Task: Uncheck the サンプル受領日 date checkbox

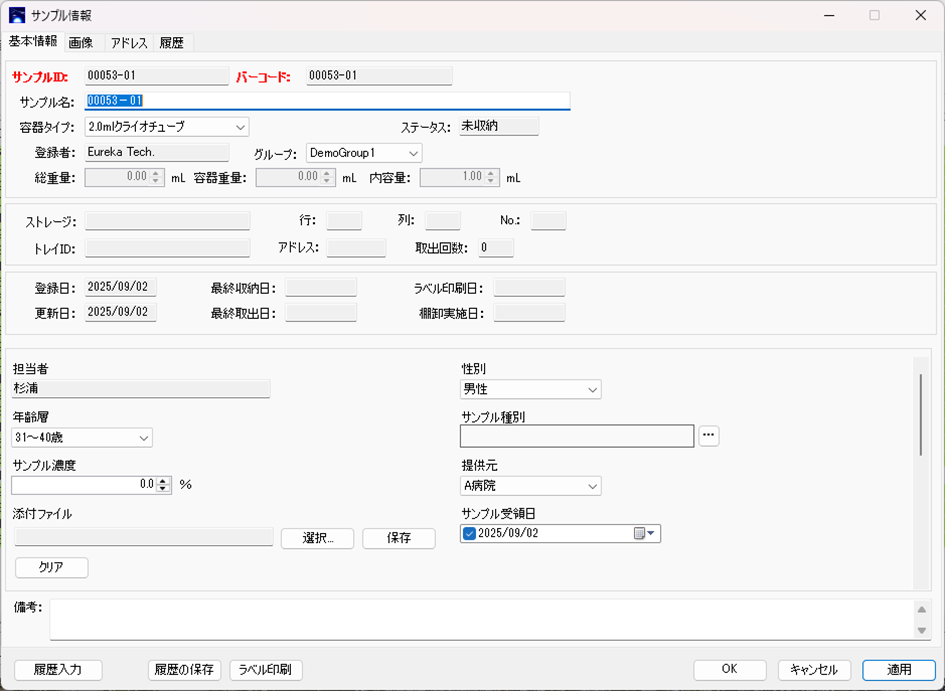Action: (470, 534)
